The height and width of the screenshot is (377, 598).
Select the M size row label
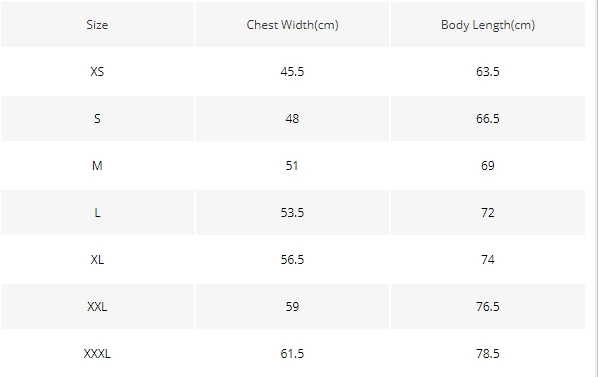tap(97, 165)
